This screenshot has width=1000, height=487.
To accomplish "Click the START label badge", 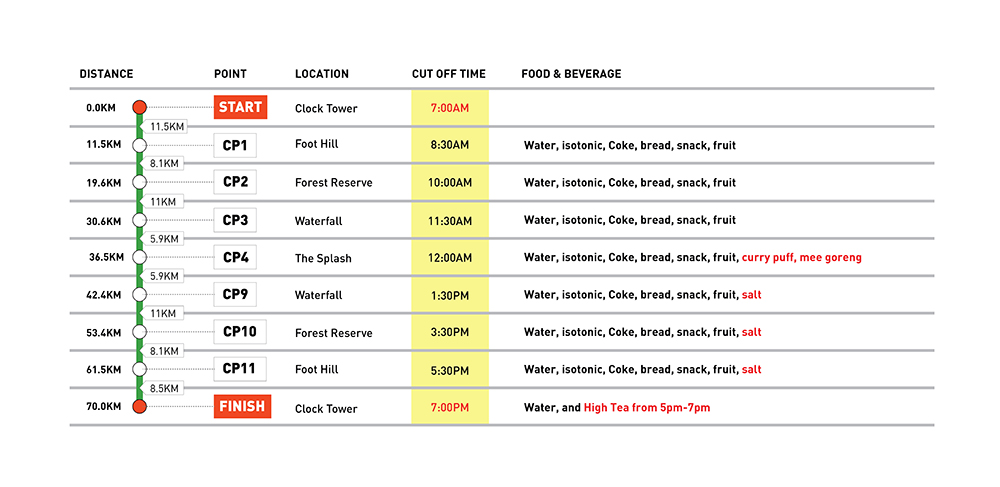I will click(x=240, y=107).
